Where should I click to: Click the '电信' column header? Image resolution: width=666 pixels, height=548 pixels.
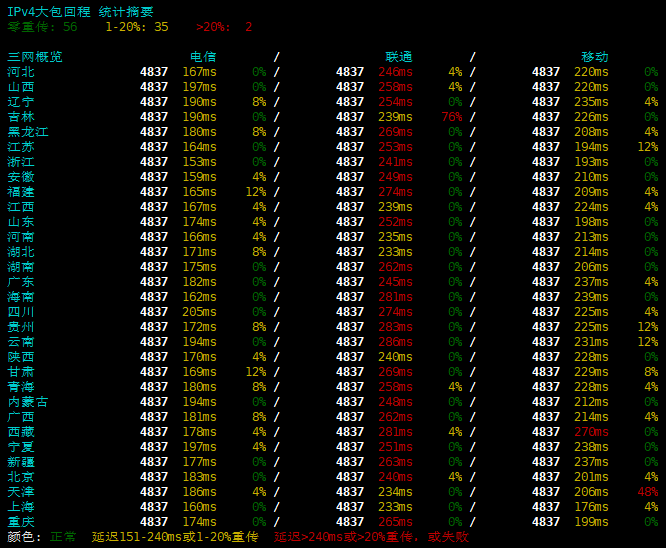(x=203, y=57)
